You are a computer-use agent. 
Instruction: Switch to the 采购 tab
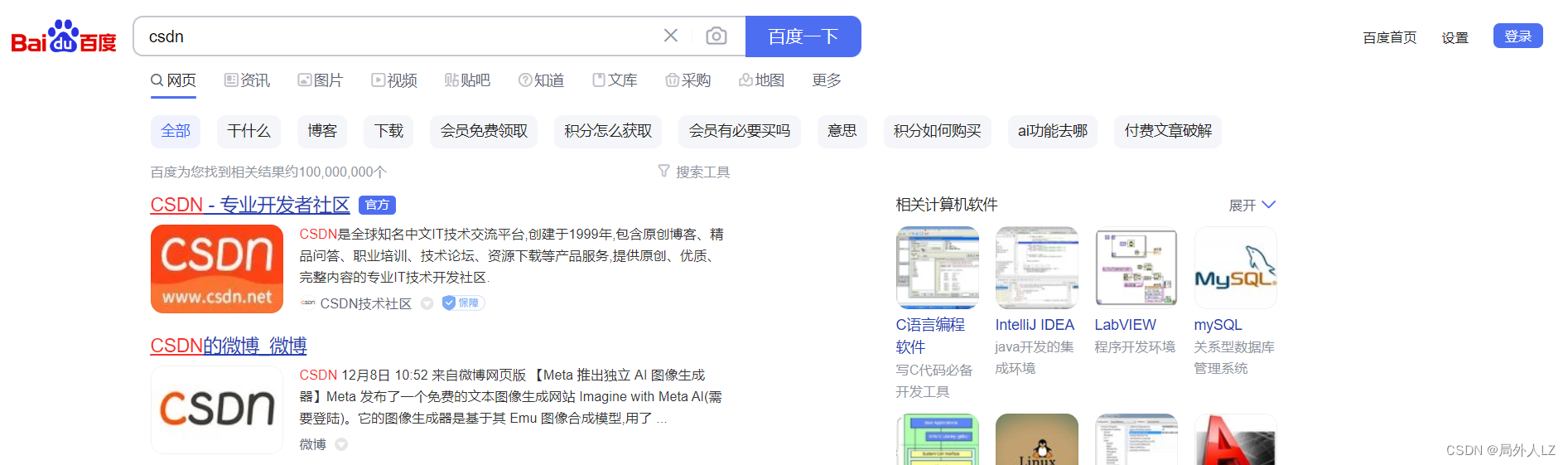688,80
